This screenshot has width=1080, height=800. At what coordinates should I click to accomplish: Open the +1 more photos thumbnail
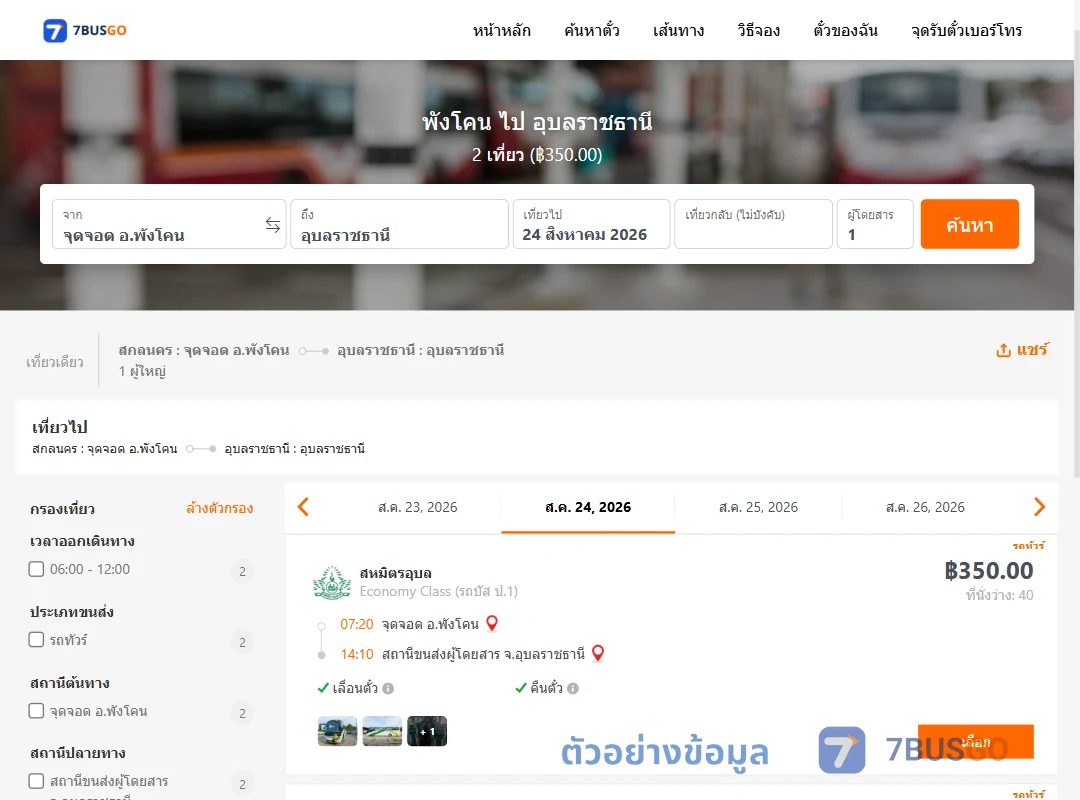(427, 731)
